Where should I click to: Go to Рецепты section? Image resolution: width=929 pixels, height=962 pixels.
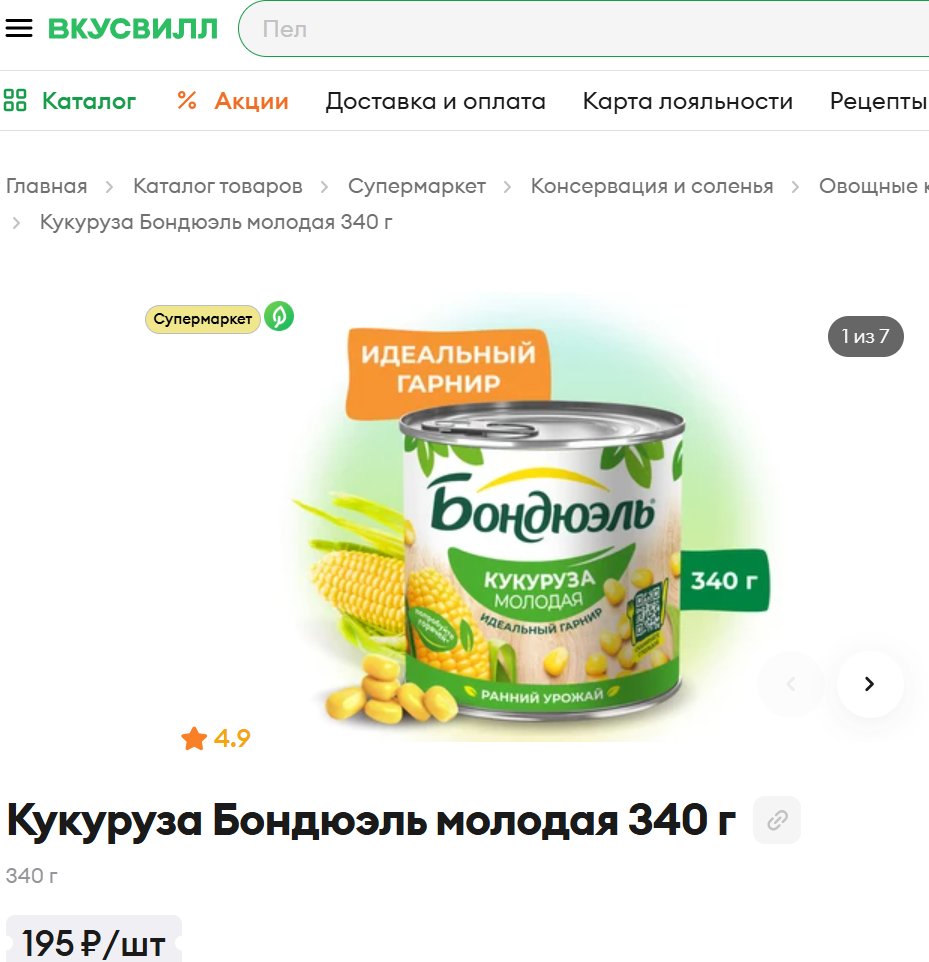879,101
